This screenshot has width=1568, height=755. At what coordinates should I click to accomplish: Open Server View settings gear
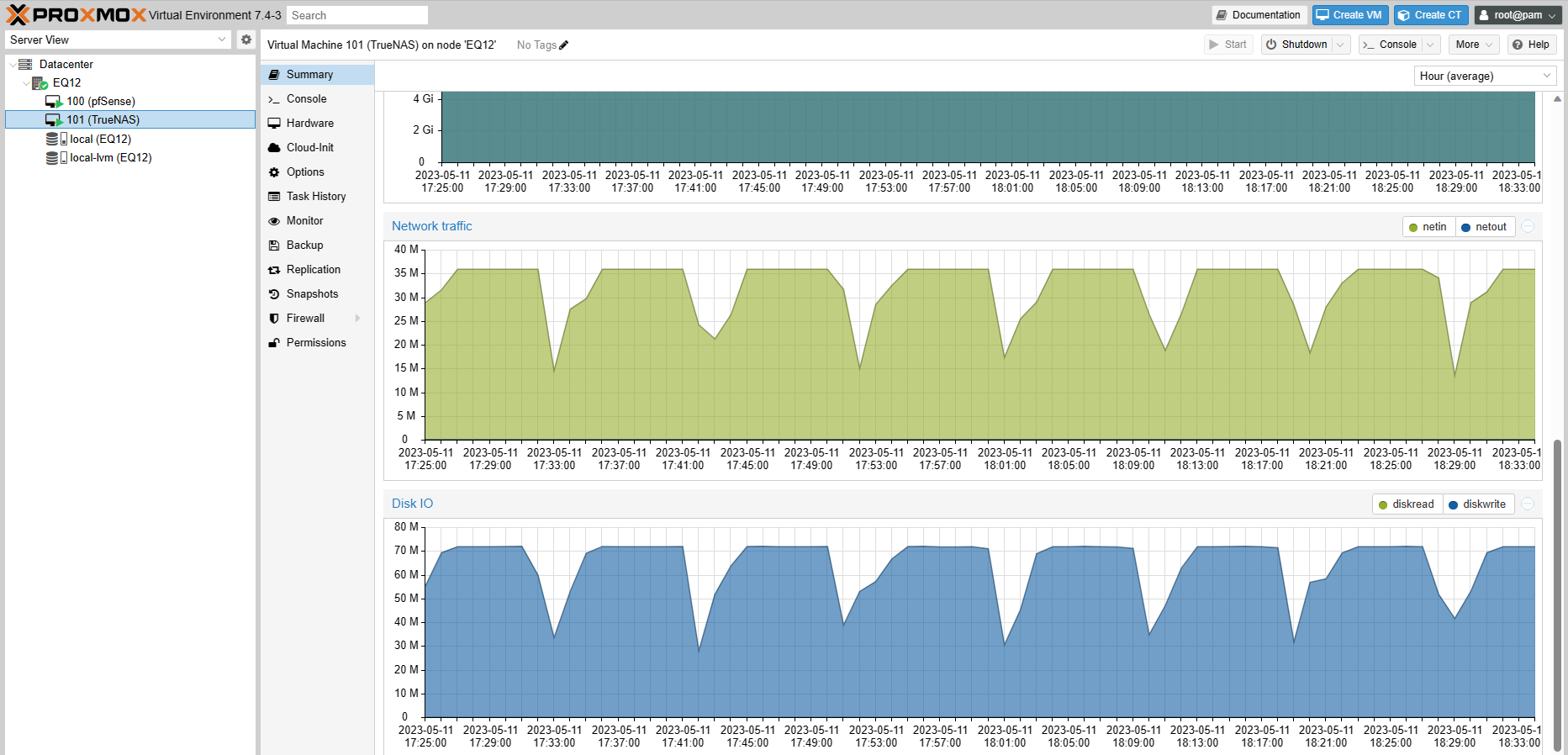246,40
